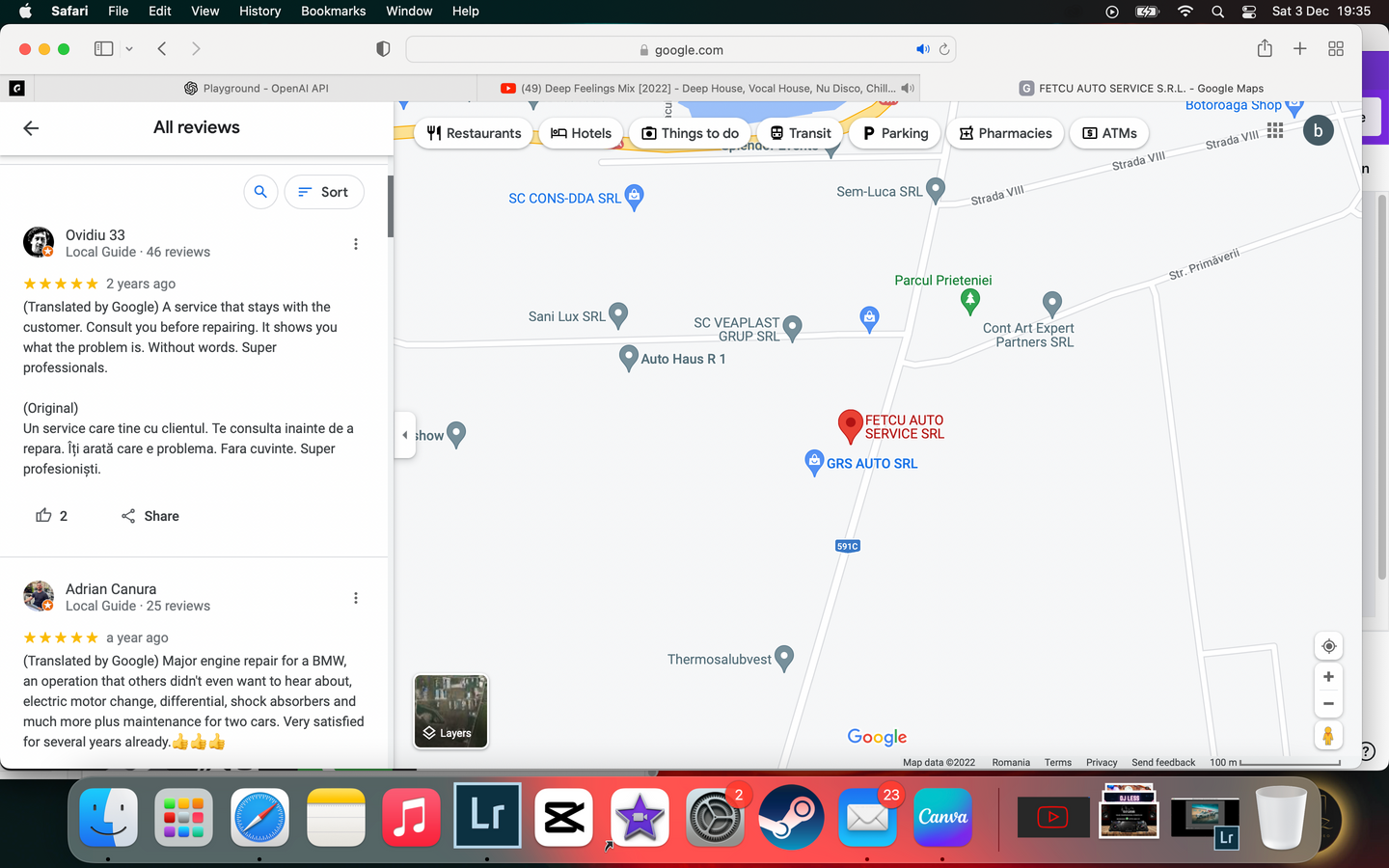
Task: Activate Street View pegman icon
Action: (1328, 736)
